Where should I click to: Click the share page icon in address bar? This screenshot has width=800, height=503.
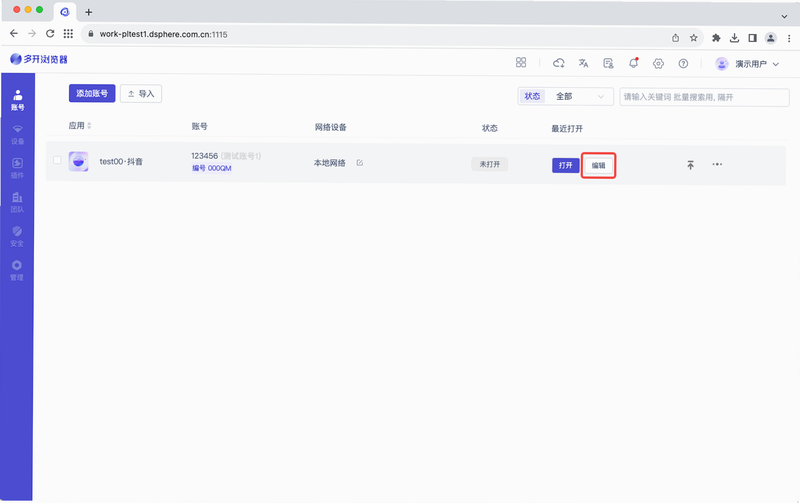[676, 38]
